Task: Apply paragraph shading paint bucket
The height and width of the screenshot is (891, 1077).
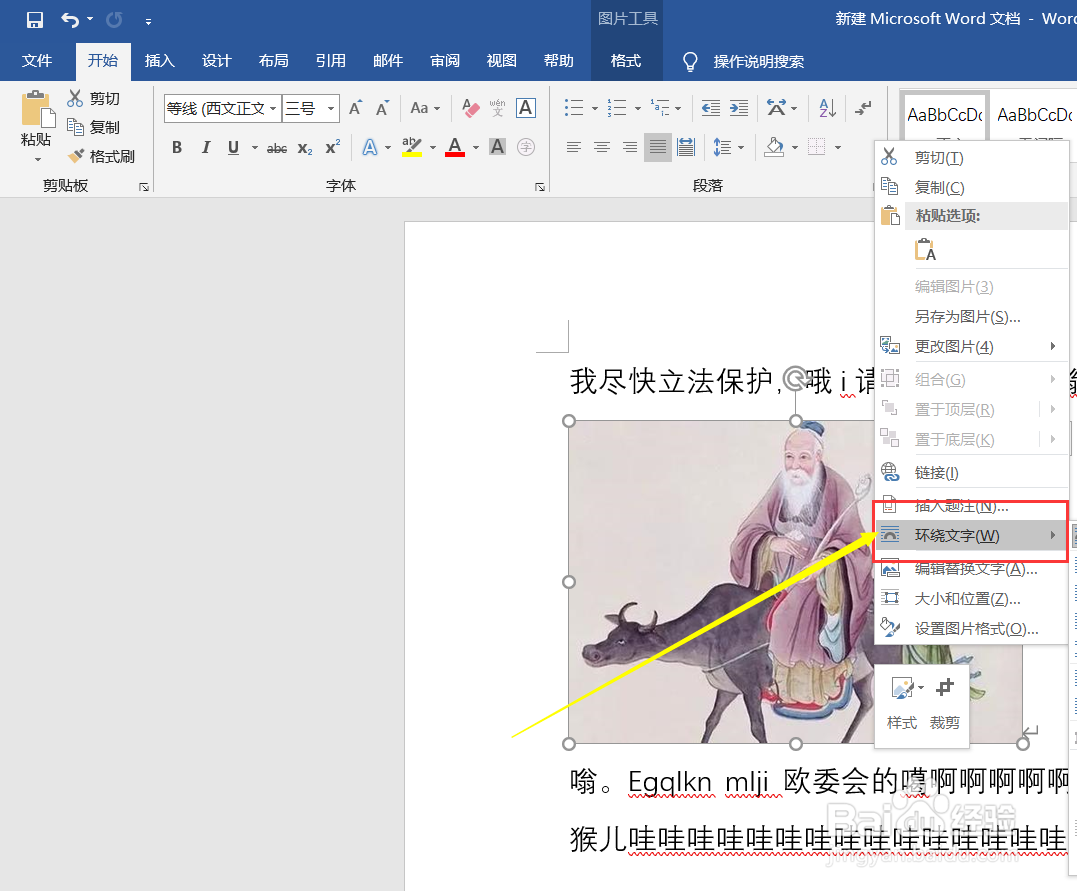Action: [775, 147]
